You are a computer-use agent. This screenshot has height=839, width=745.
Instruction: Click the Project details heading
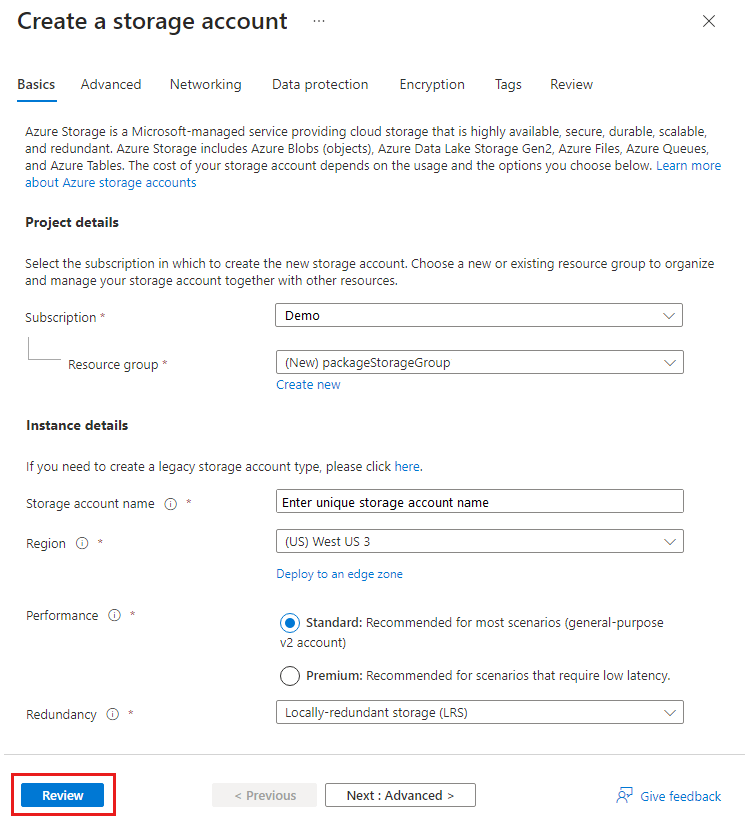click(x=72, y=223)
